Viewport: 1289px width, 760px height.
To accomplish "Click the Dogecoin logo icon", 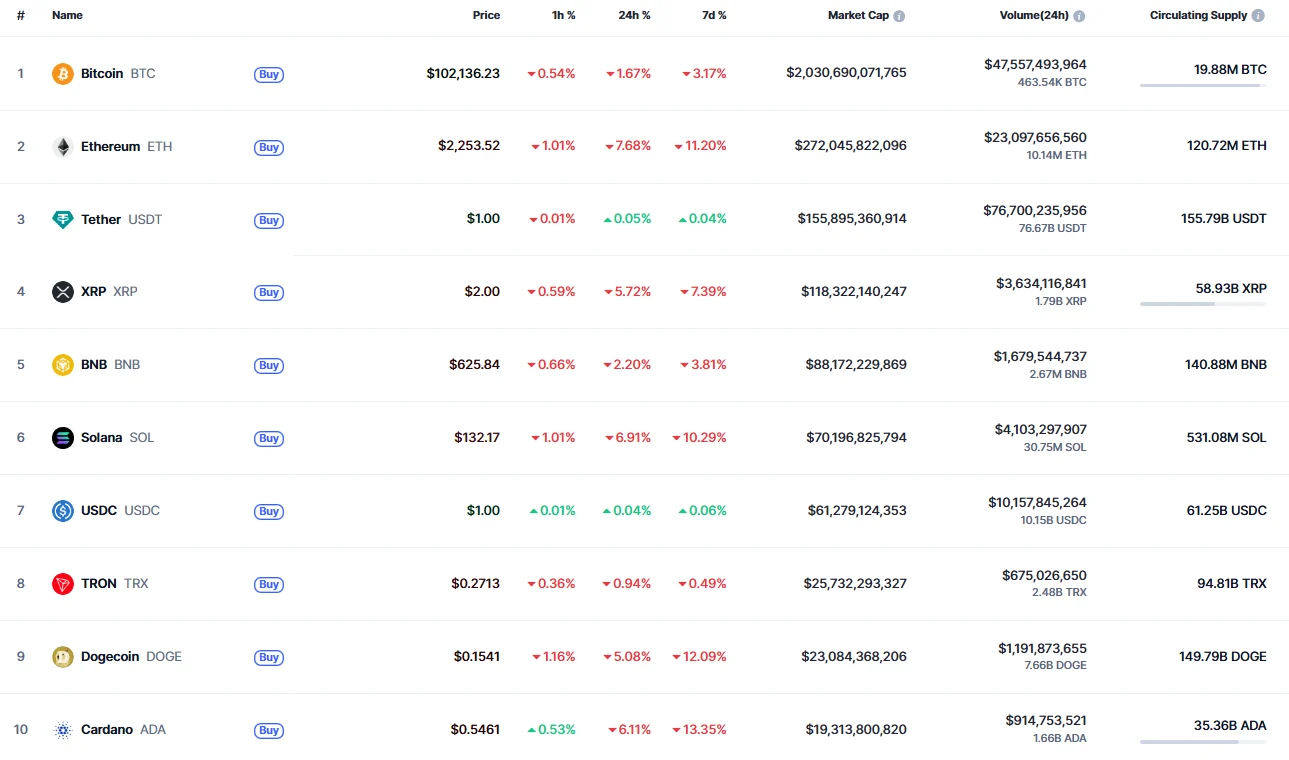I will pos(63,657).
